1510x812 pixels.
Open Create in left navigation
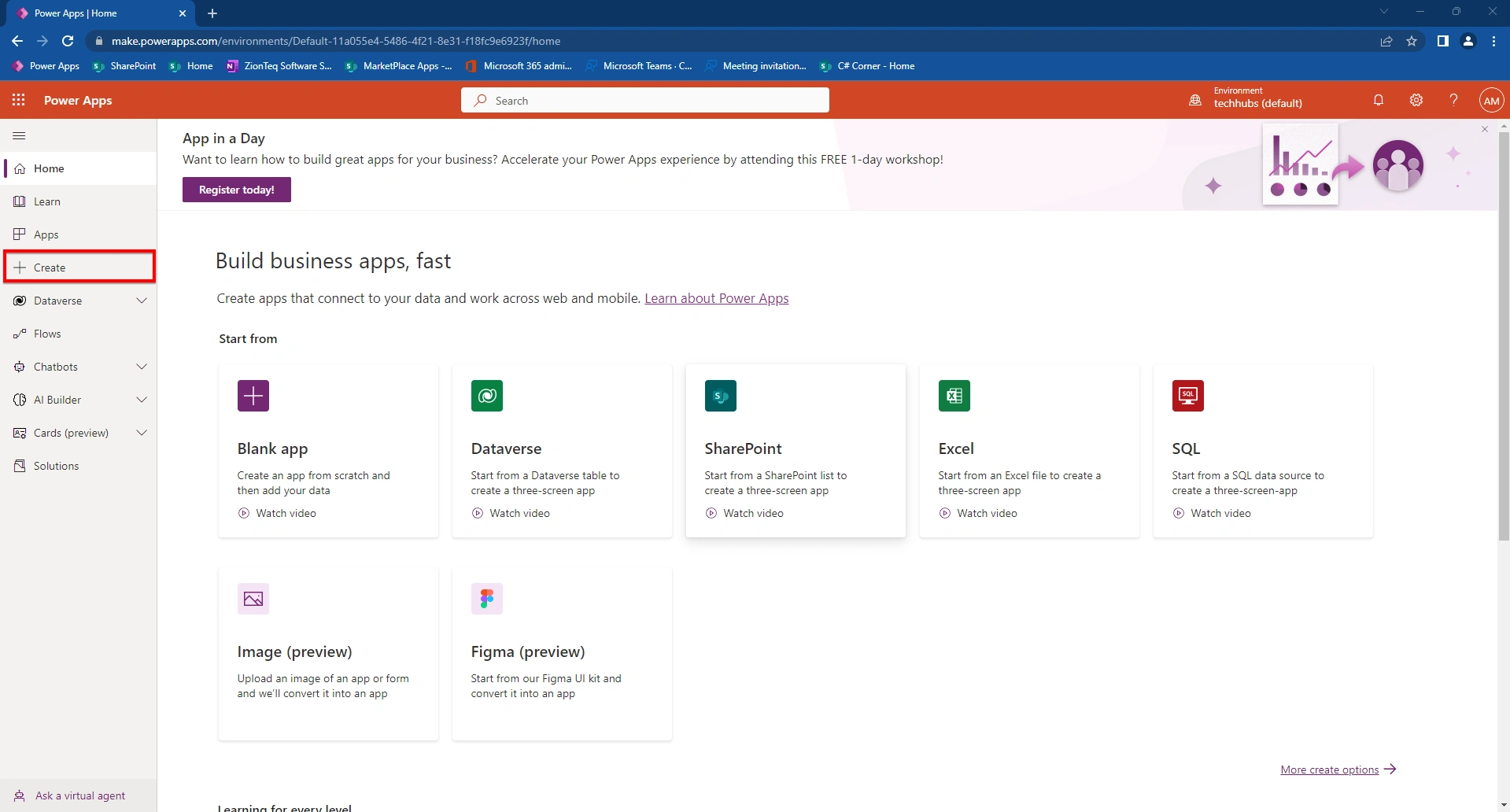tap(79, 268)
